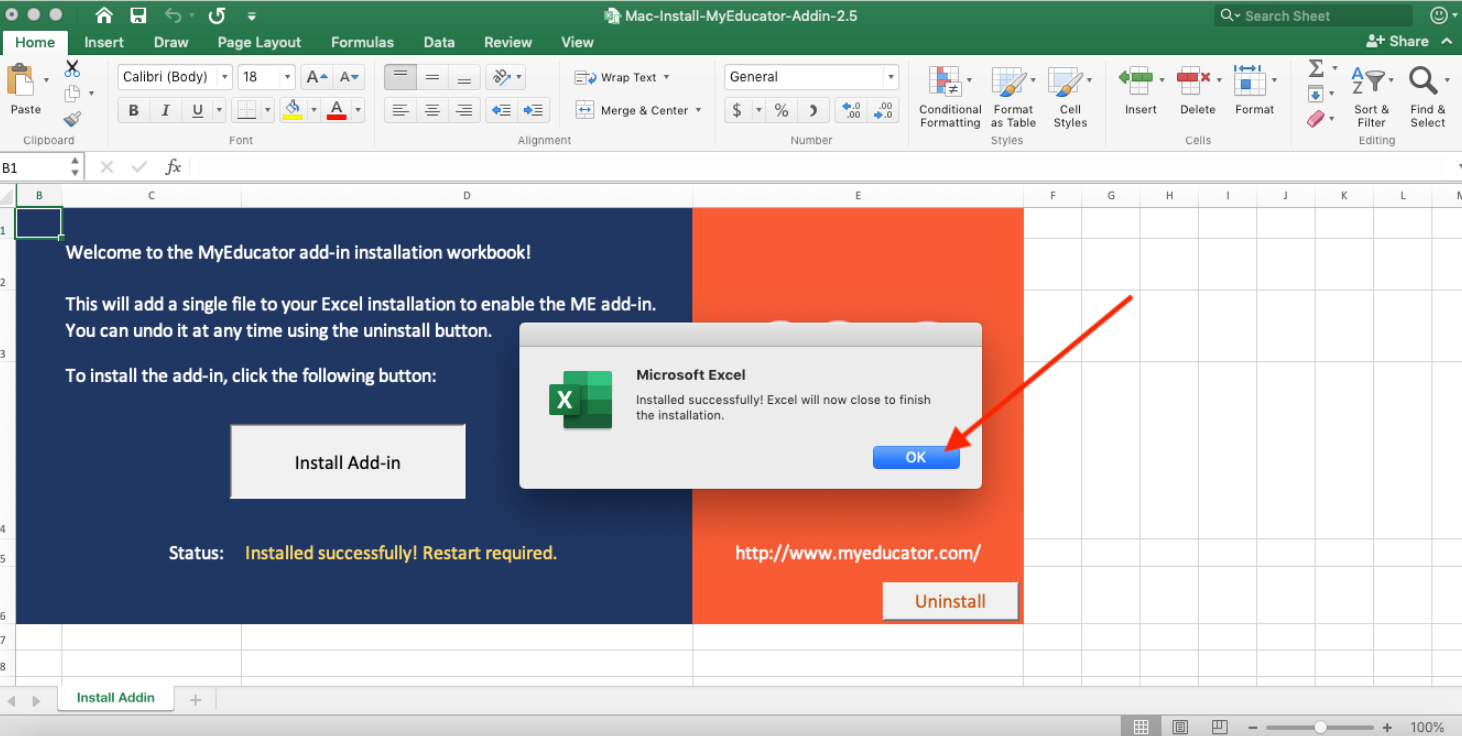Save the workbook with the floppy disk icon

pyautogui.click(x=138, y=16)
